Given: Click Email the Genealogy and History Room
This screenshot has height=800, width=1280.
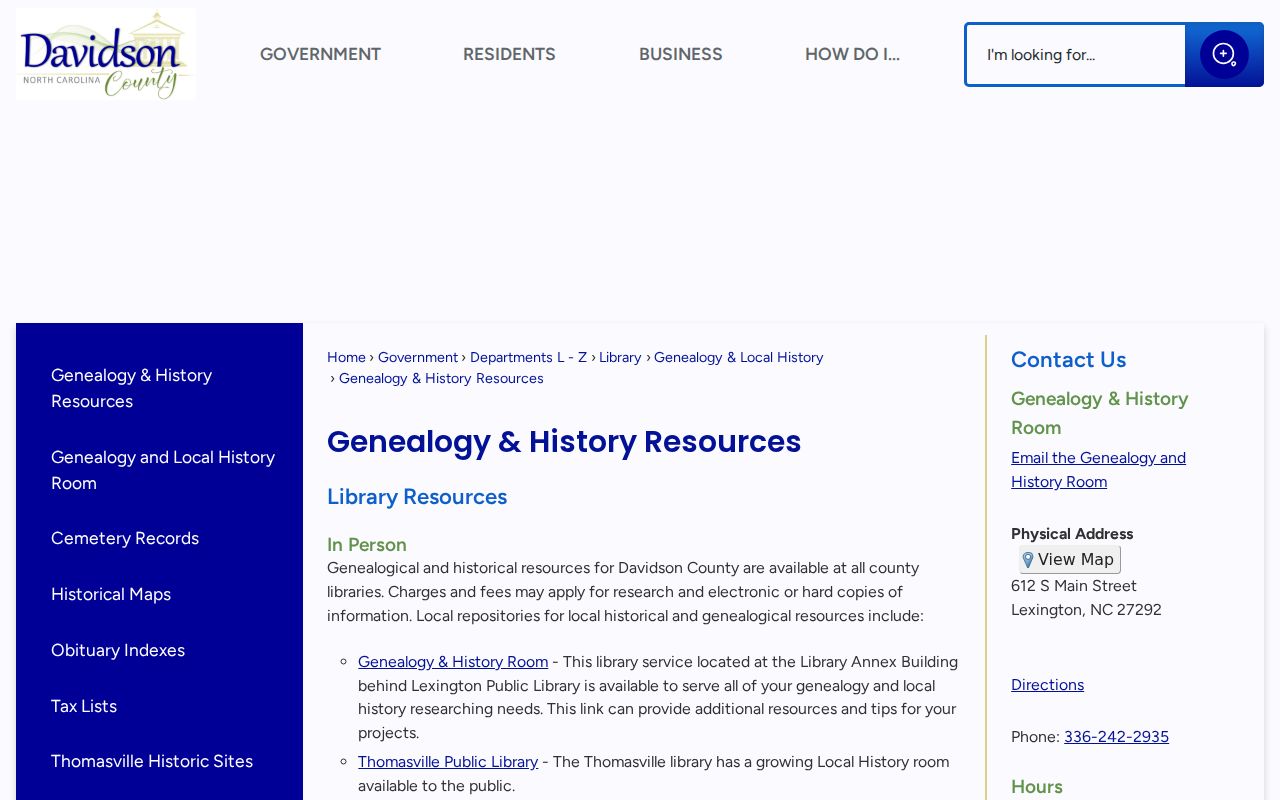Looking at the screenshot, I should pos(1098,470).
